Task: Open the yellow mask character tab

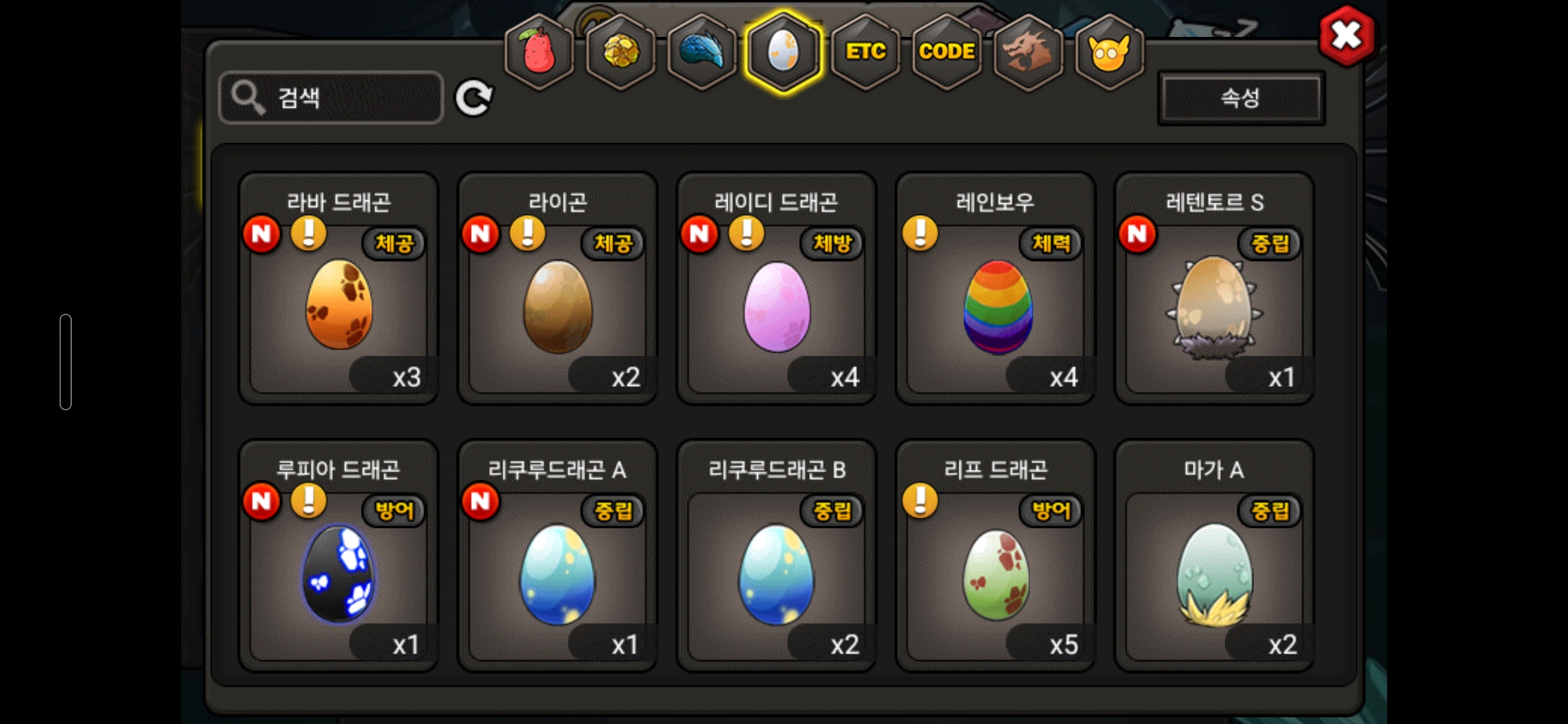Action: pos(1110,52)
